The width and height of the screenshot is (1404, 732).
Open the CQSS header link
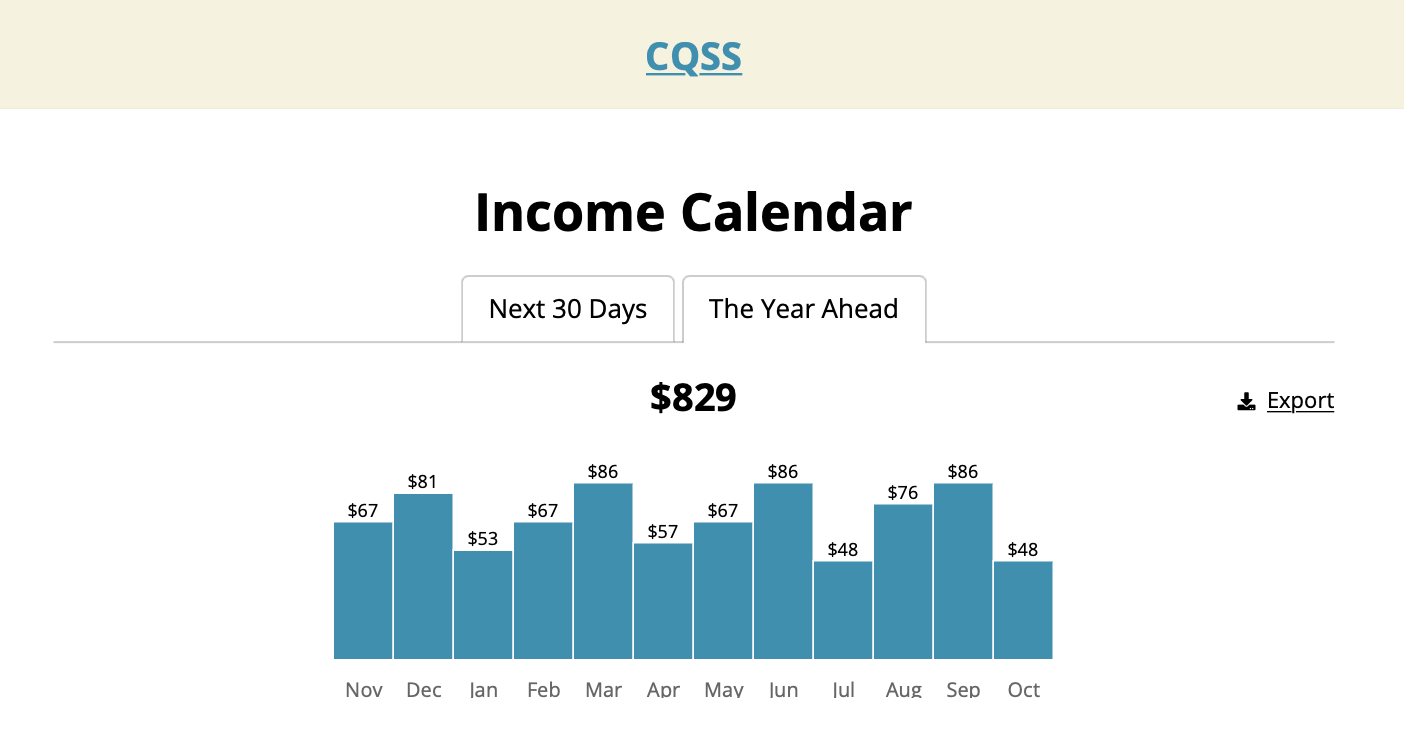pos(694,57)
